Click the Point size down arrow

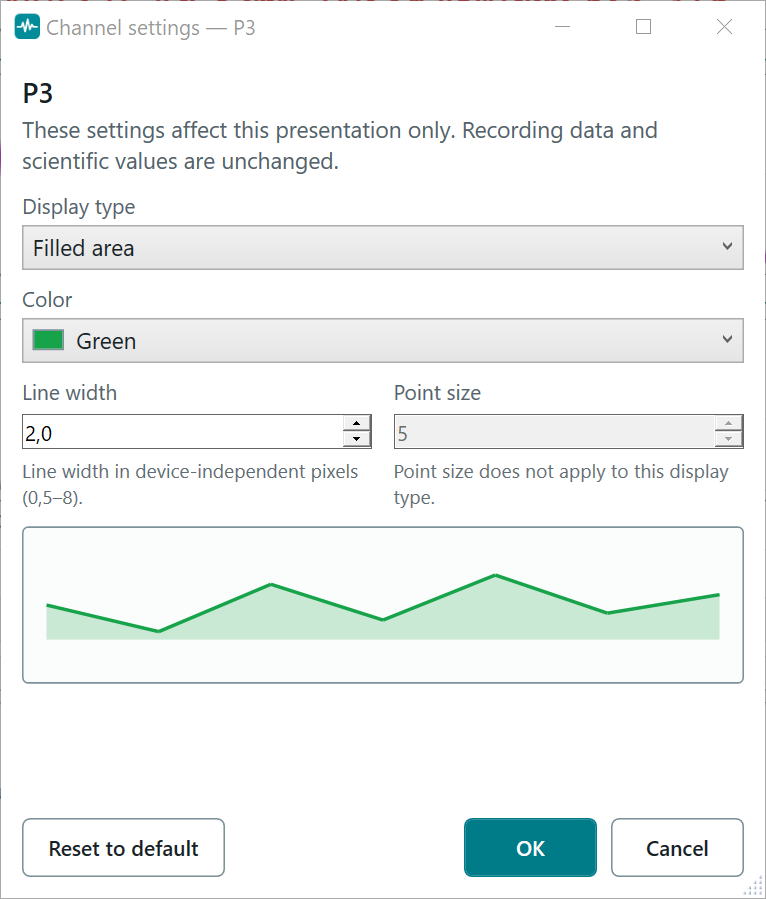(728, 439)
